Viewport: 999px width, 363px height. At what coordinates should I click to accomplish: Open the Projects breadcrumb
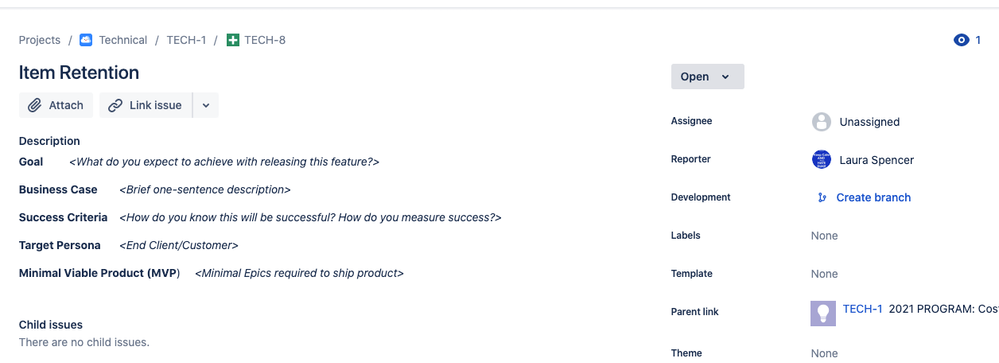tap(40, 40)
